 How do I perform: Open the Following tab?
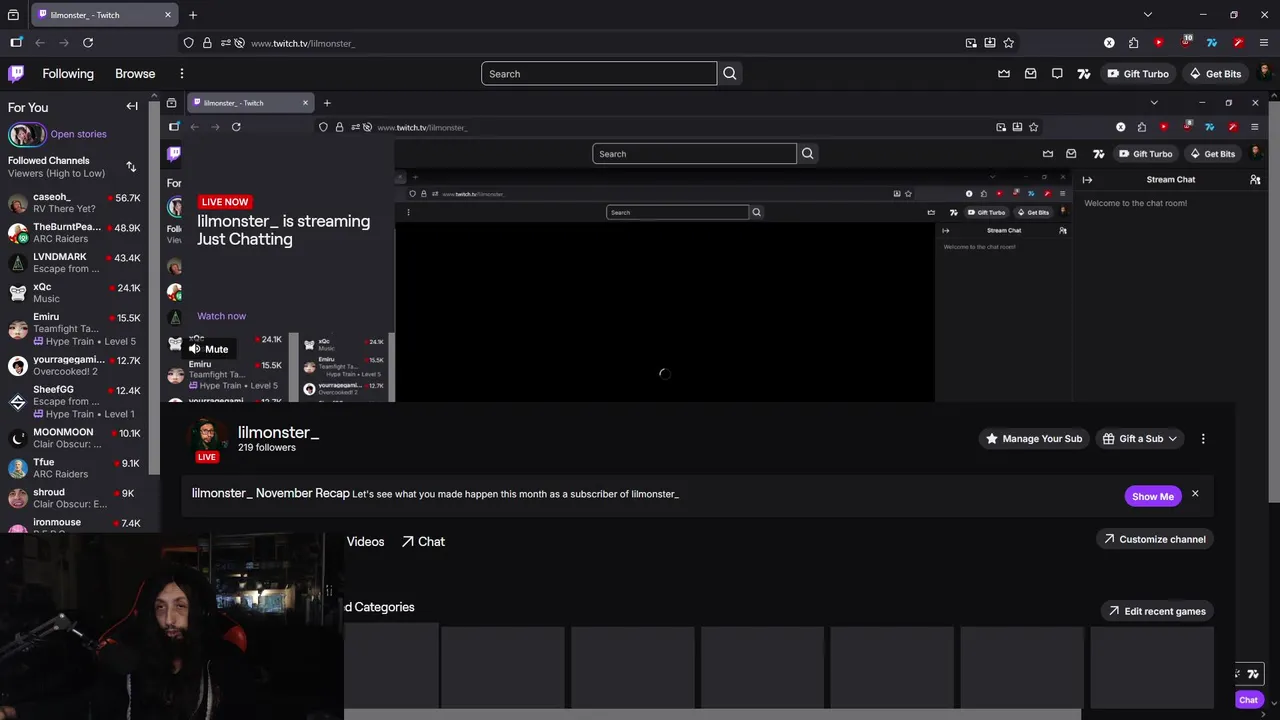[x=68, y=73]
